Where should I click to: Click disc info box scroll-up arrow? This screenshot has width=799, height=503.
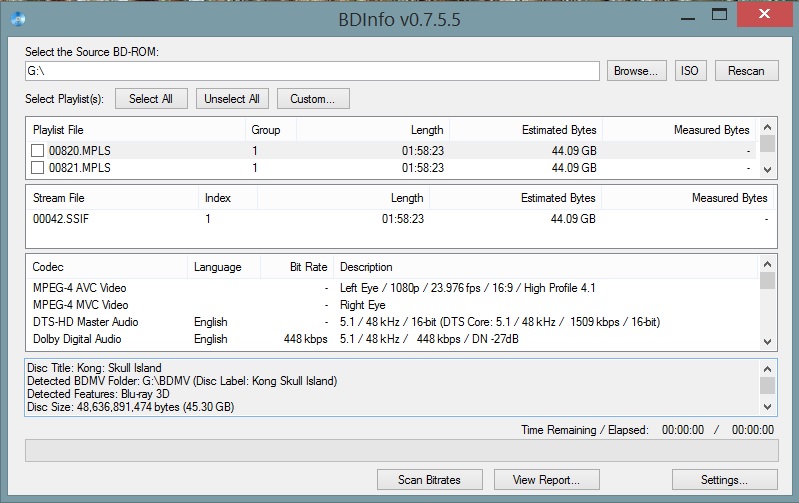tap(767, 368)
